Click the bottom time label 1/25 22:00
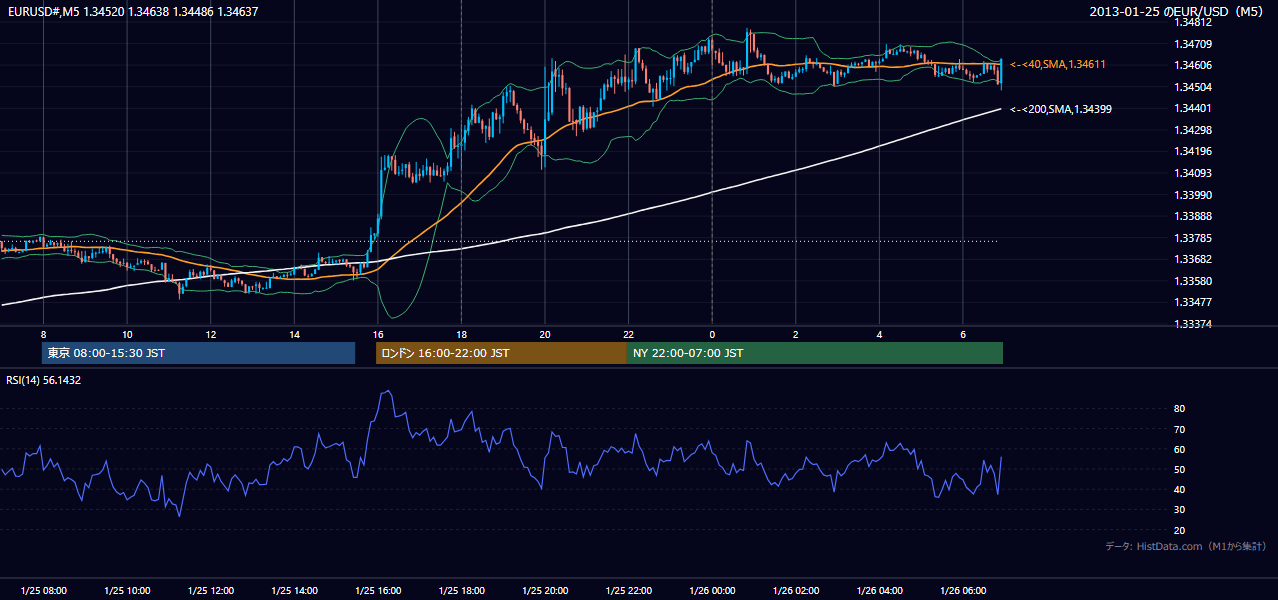 628,591
